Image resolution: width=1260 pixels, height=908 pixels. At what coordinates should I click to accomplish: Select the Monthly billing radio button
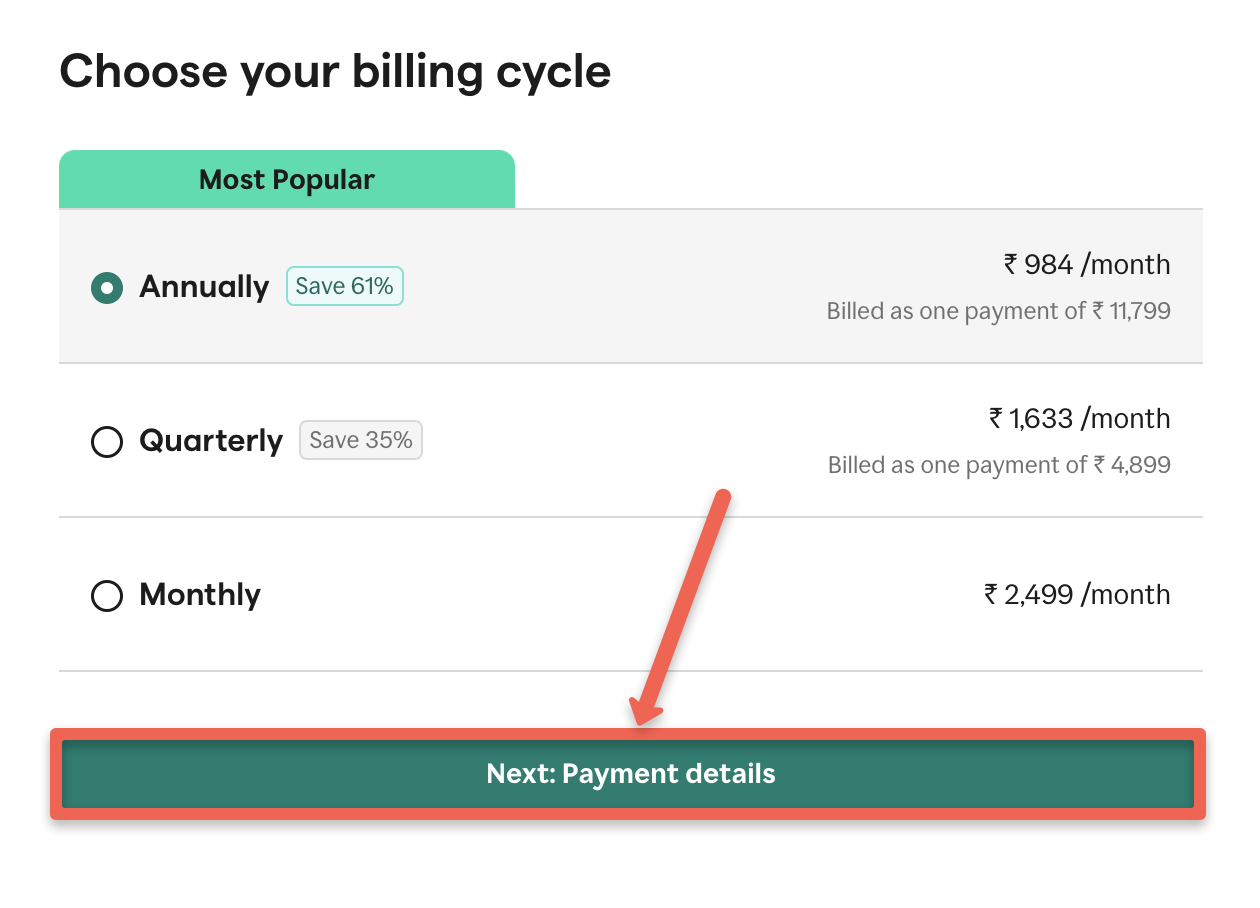click(106, 596)
